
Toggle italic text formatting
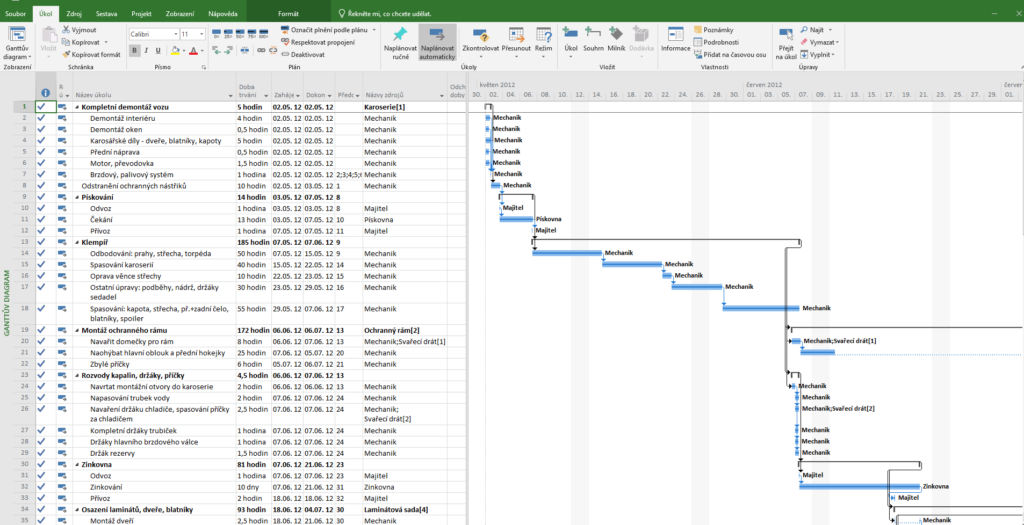(146, 50)
